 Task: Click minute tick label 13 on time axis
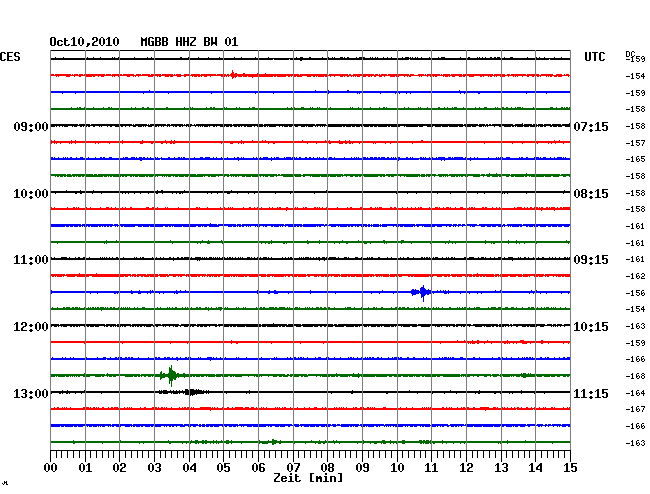coord(501,468)
